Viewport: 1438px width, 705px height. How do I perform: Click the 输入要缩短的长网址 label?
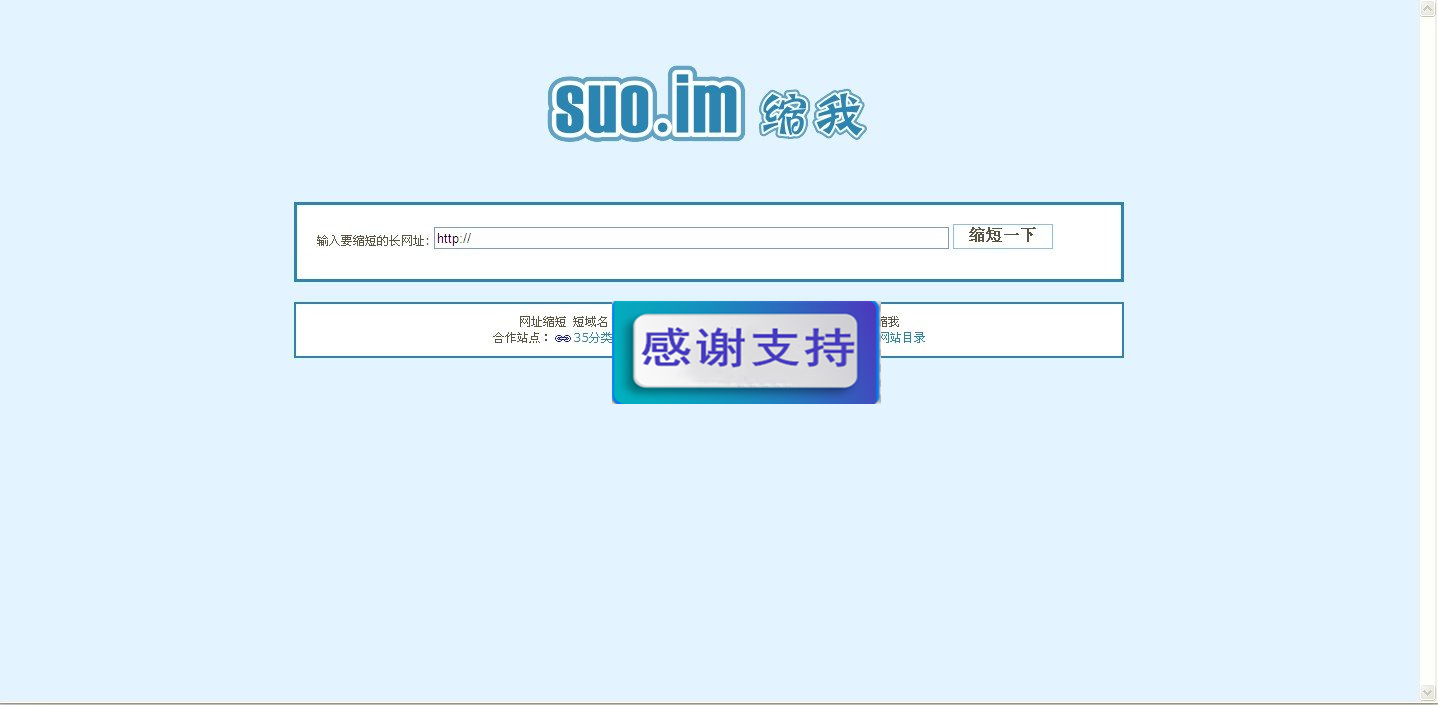pos(372,241)
